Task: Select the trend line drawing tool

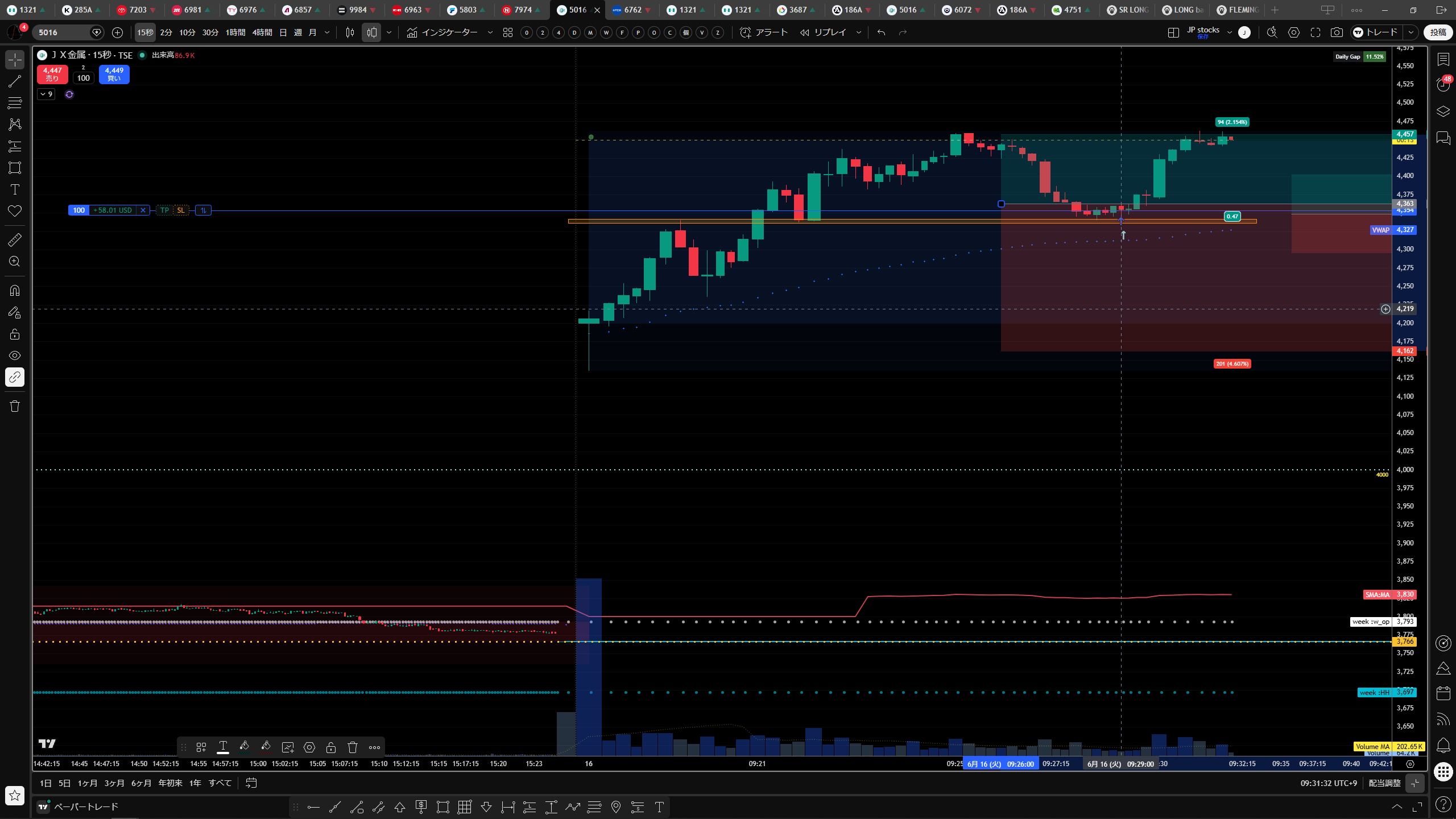Action: coord(15,81)
